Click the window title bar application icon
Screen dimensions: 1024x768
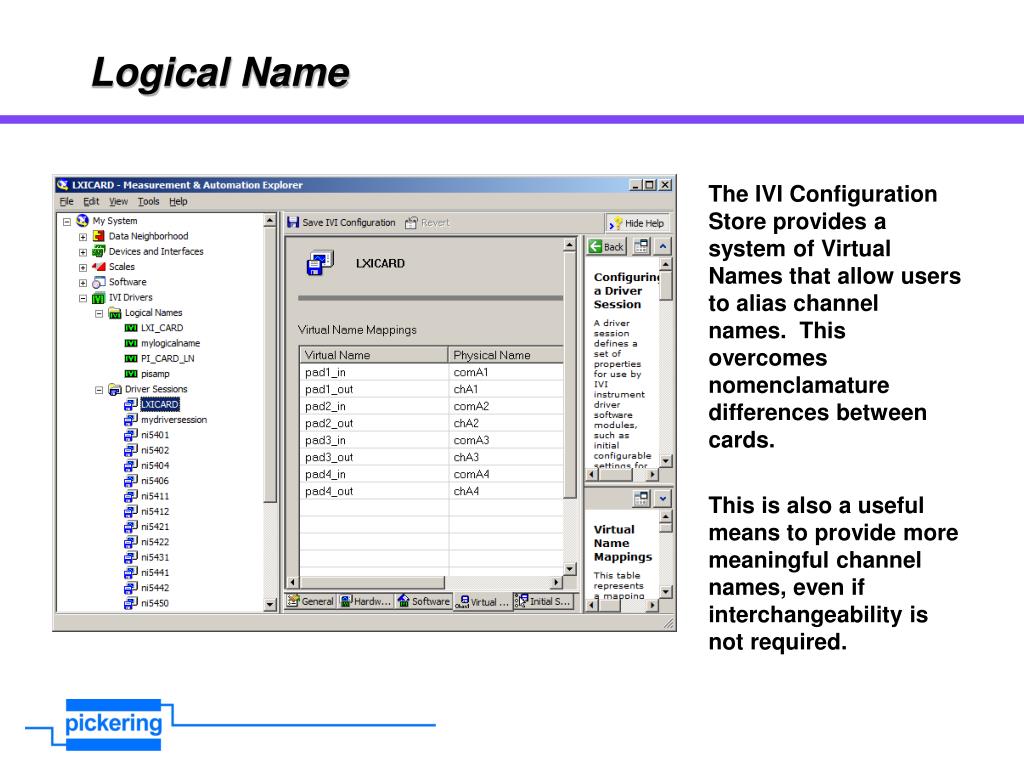click(63, 185)
